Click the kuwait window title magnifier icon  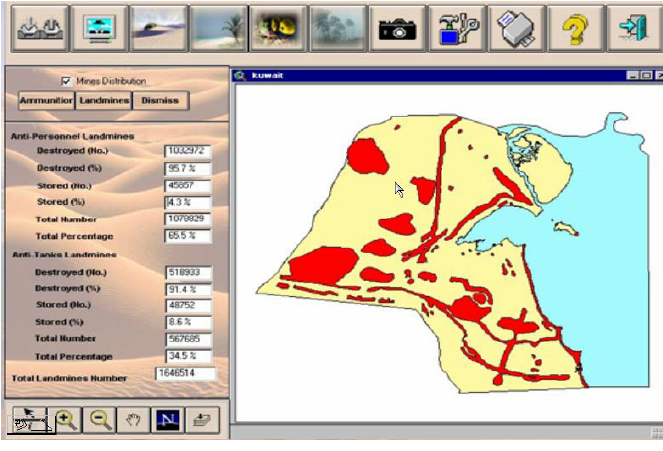[x=240, y=76]
